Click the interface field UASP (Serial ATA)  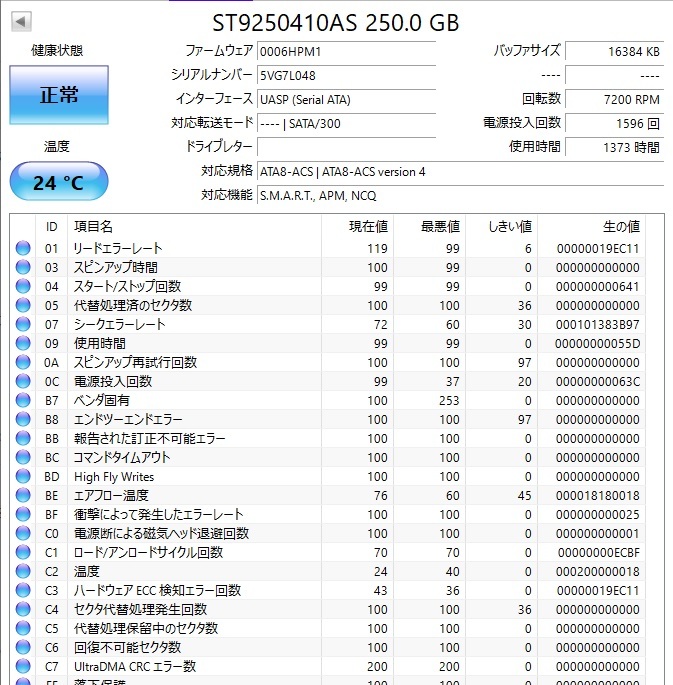click(x=347, y=100)
